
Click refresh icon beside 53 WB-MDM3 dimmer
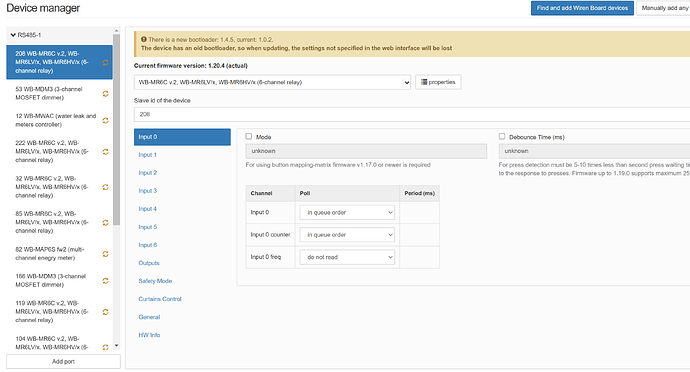[106, 94]
